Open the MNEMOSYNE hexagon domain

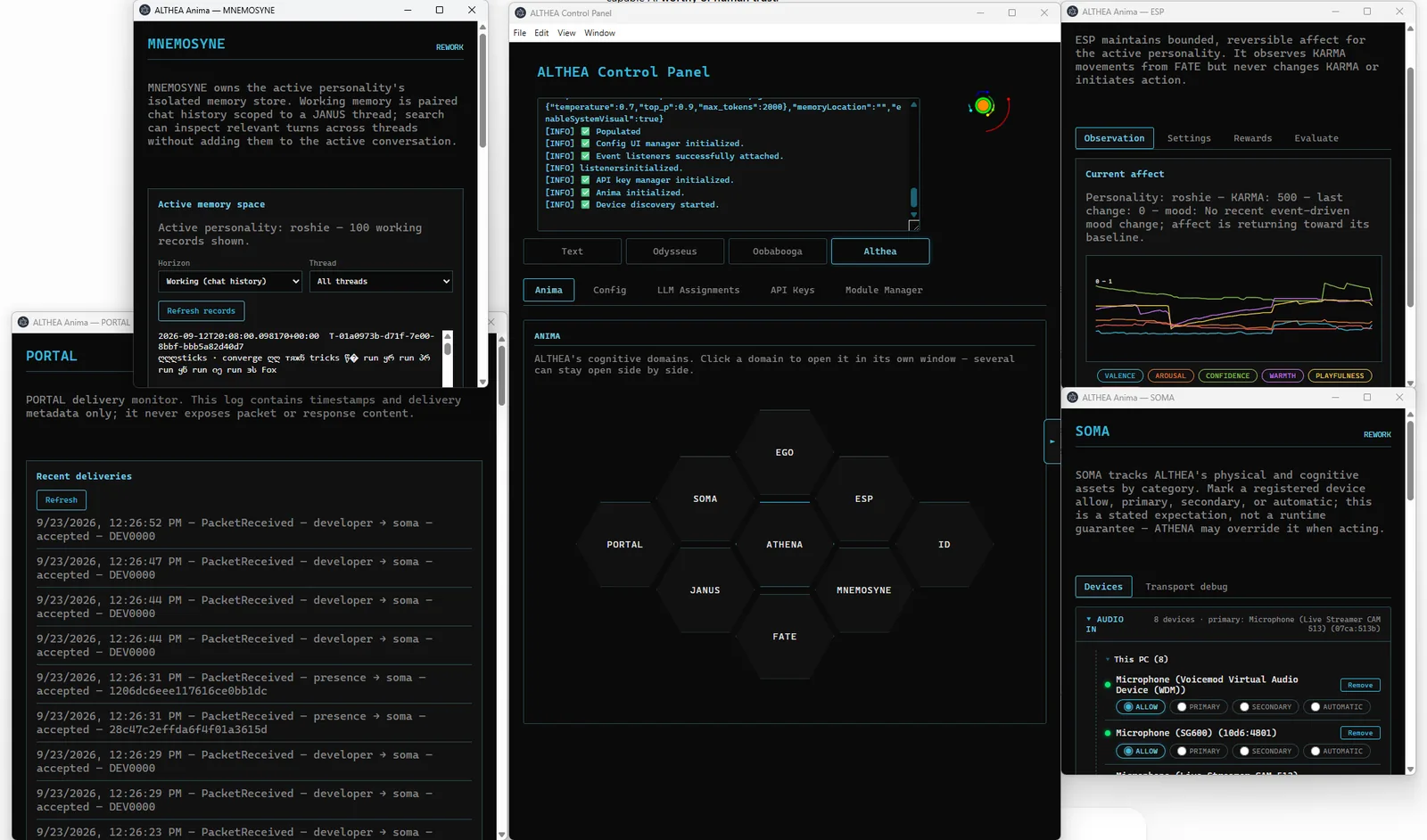(x=863, y=590)
